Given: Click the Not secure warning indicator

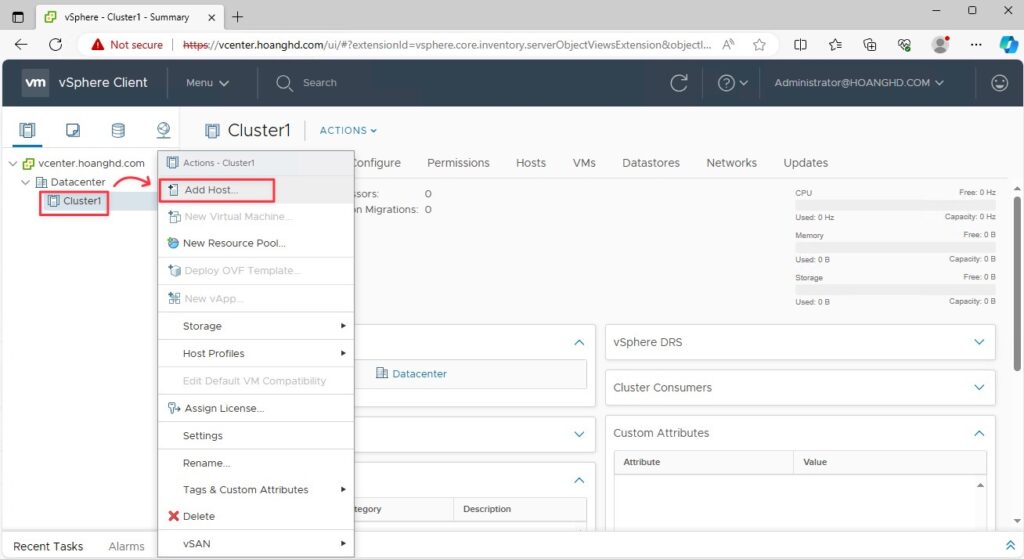Looking at the screenshot, I should click(127, 44).
